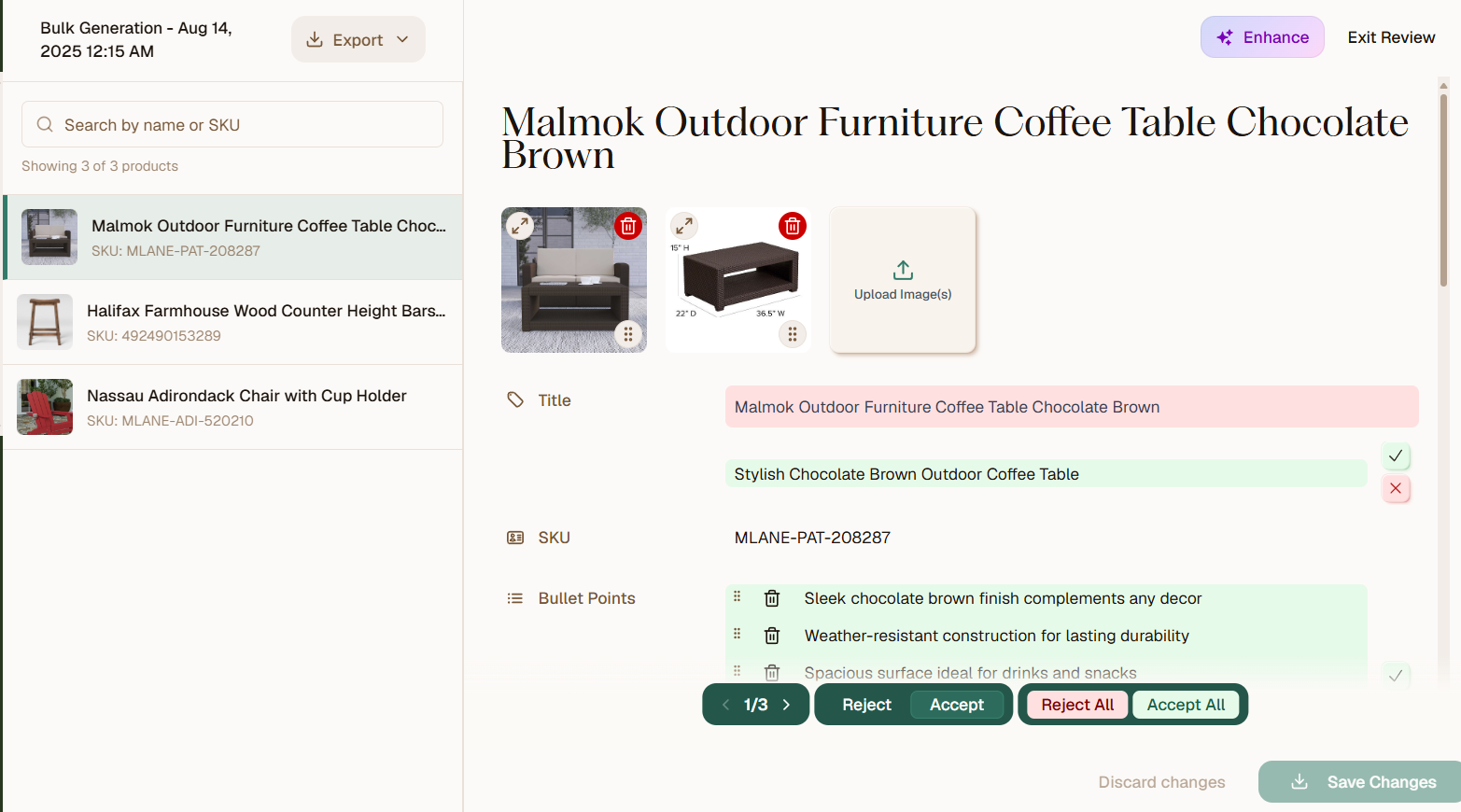Click the 'Weather-resistant construction for lasting durability' text
The width and height of the screenshot is (1461, 812).
point(996,636)
